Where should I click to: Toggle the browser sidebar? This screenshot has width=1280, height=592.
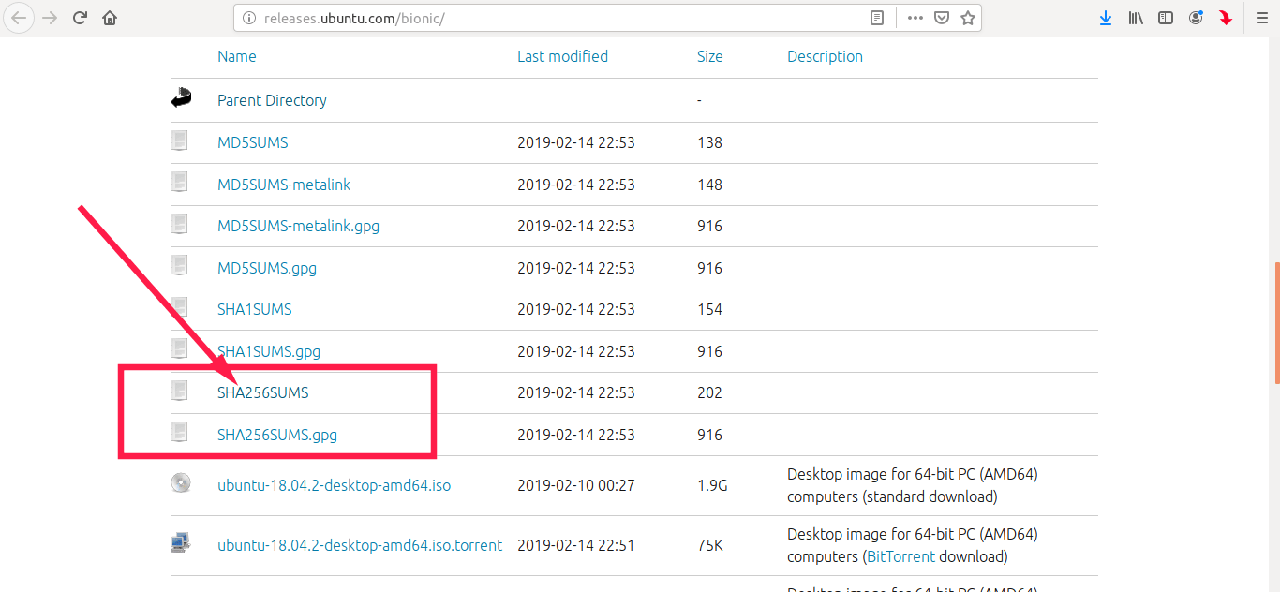(x=1165, y=18)
